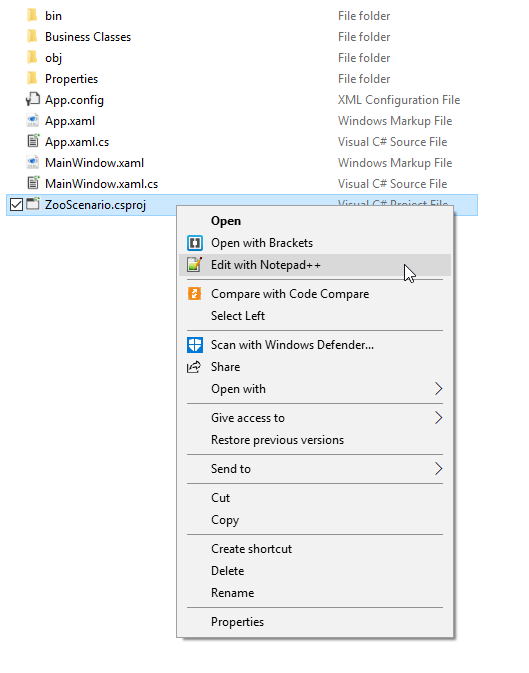The height and width of the screenshot is (673, 529).
Task: Click the MainWindow.xaml.cs file icon
Action: 33,184
